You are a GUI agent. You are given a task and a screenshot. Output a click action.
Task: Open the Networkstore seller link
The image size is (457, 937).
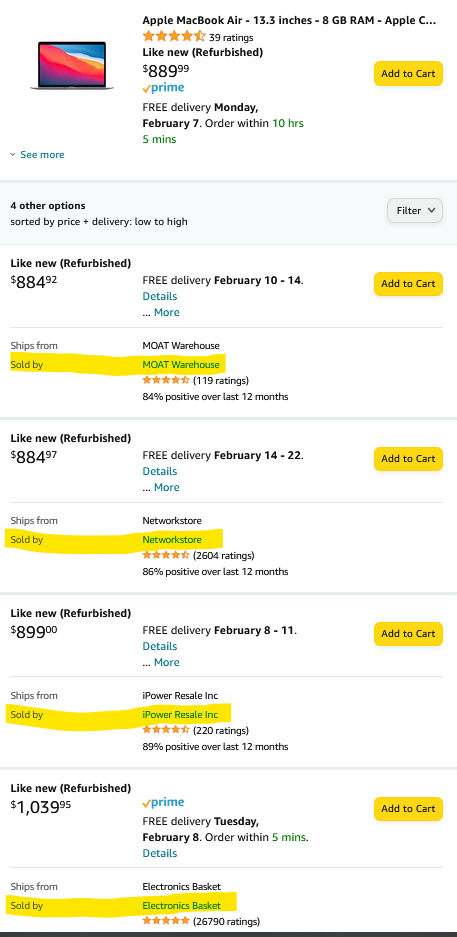(172, 540)
